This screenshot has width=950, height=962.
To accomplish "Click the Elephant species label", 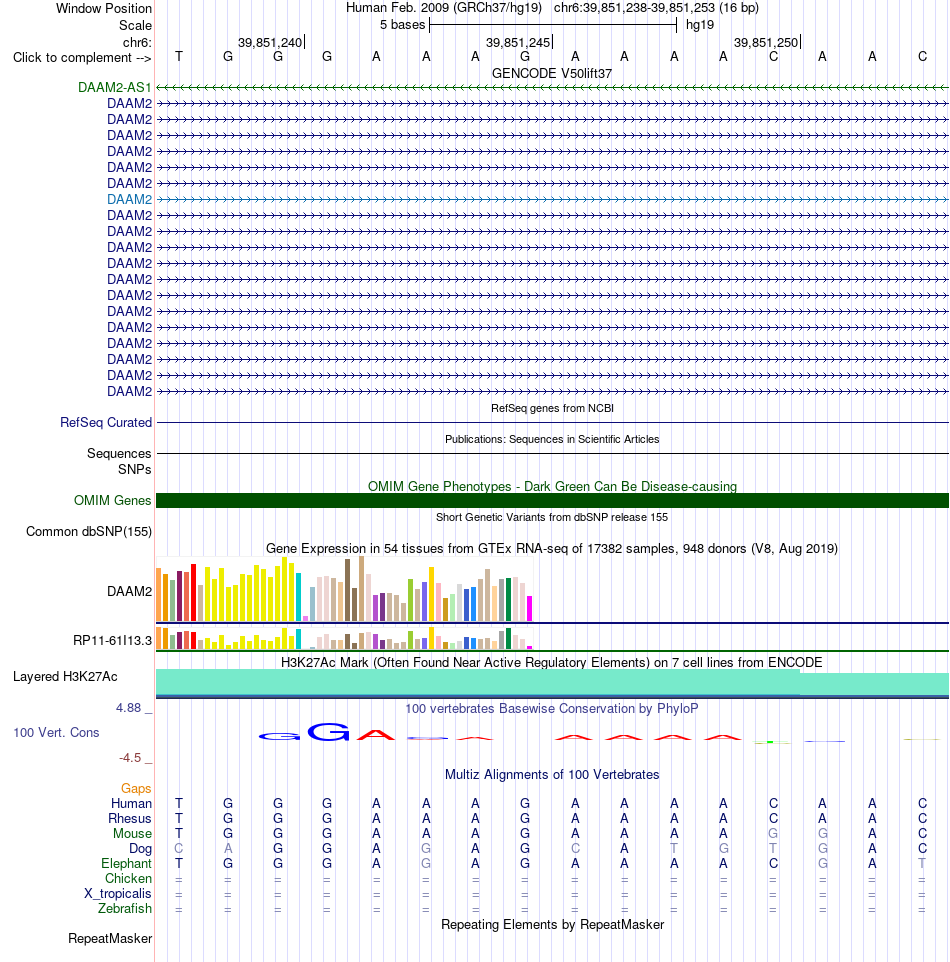I will point(126,863).
